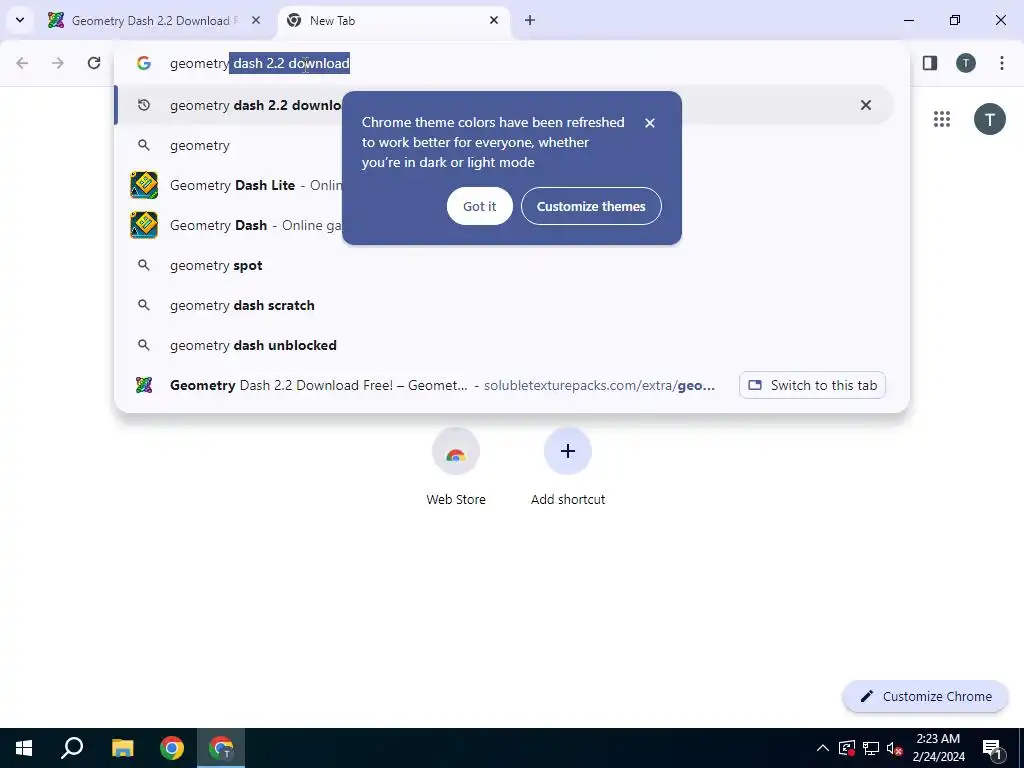Open a new tab with plus button
Image resolution: width=1024 pixels, height=768 pixels.
pyautogui.click(x=530, y=20)
